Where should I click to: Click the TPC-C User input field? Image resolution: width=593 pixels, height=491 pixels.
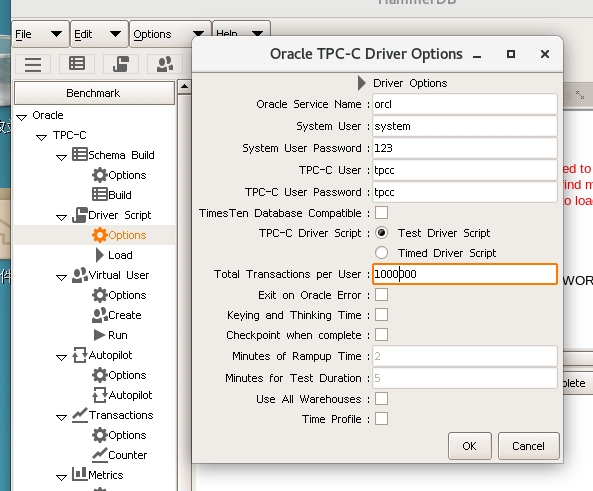coord(464,170)
